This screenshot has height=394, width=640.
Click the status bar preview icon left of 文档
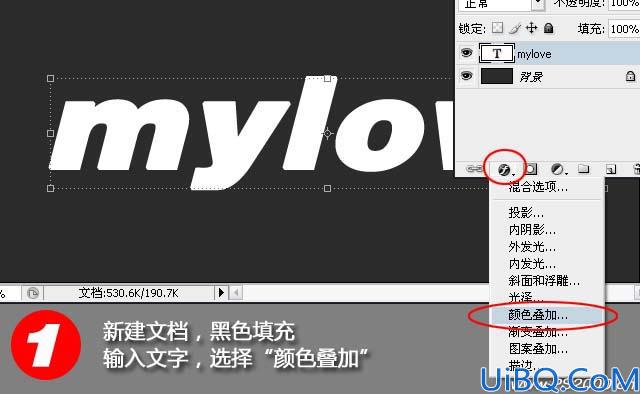pyautogui.click(x=33, y=293)
